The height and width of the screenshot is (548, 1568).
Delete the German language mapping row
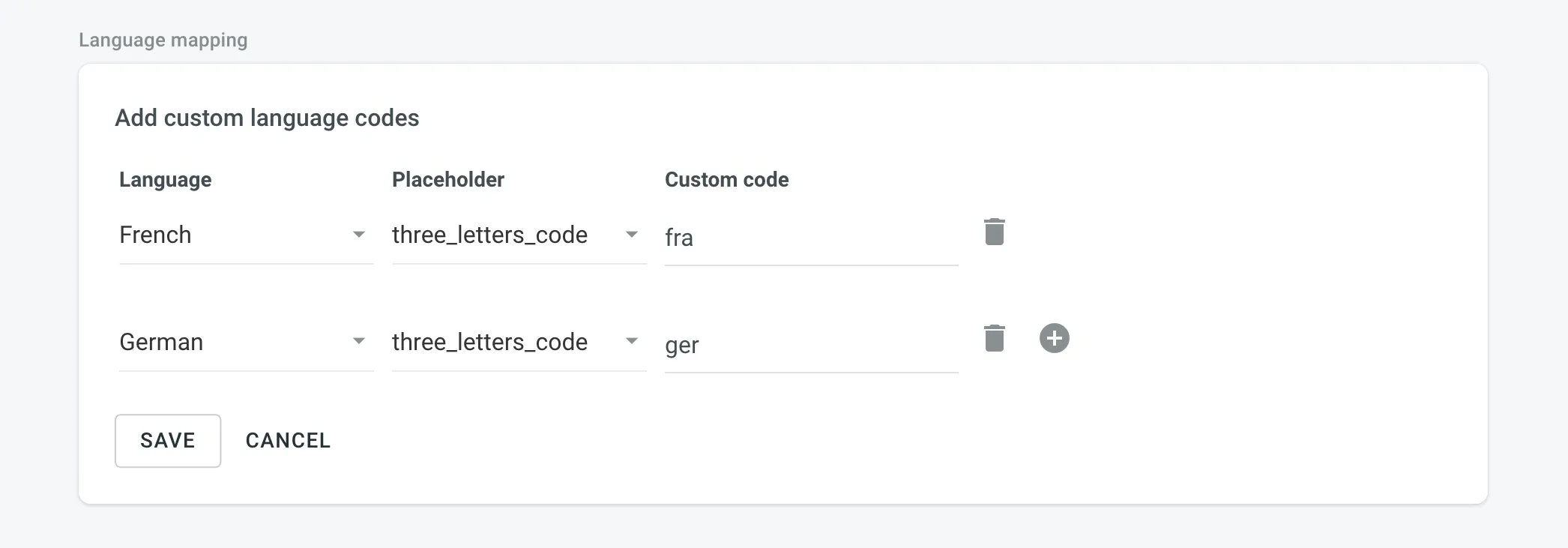pos(995,338)
